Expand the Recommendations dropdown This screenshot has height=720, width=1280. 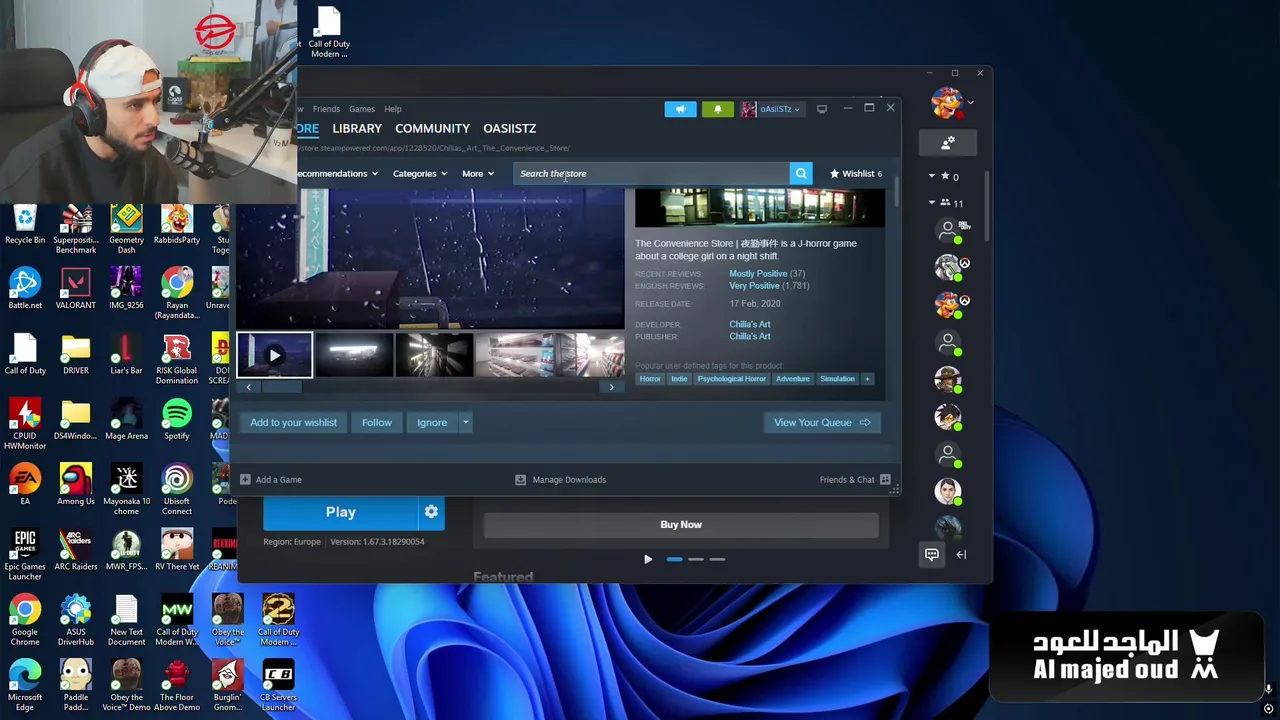click(337, 174)
